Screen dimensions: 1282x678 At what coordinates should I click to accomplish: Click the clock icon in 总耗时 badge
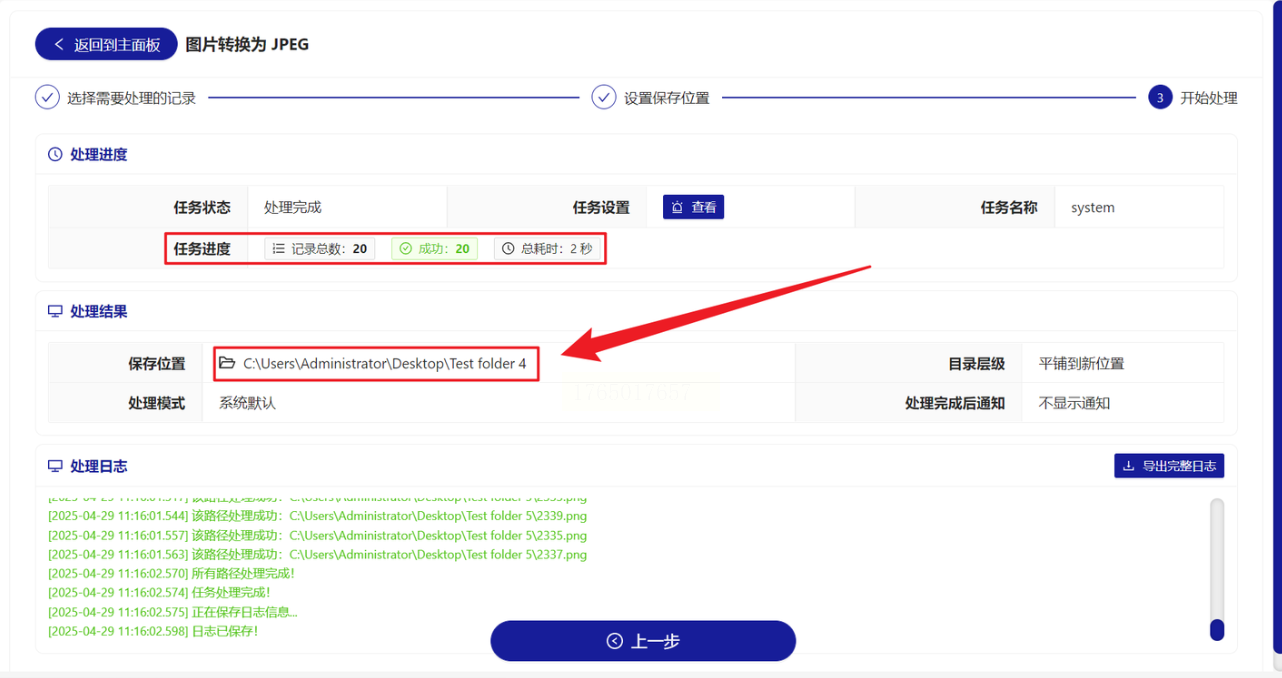coord(508,249)
